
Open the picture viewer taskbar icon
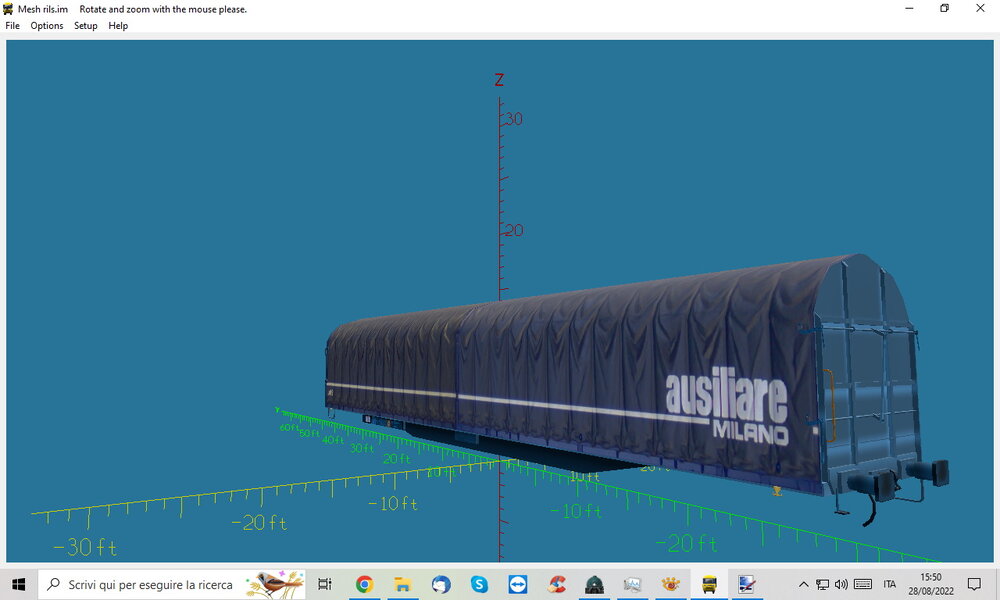click(x=632, y=584)
